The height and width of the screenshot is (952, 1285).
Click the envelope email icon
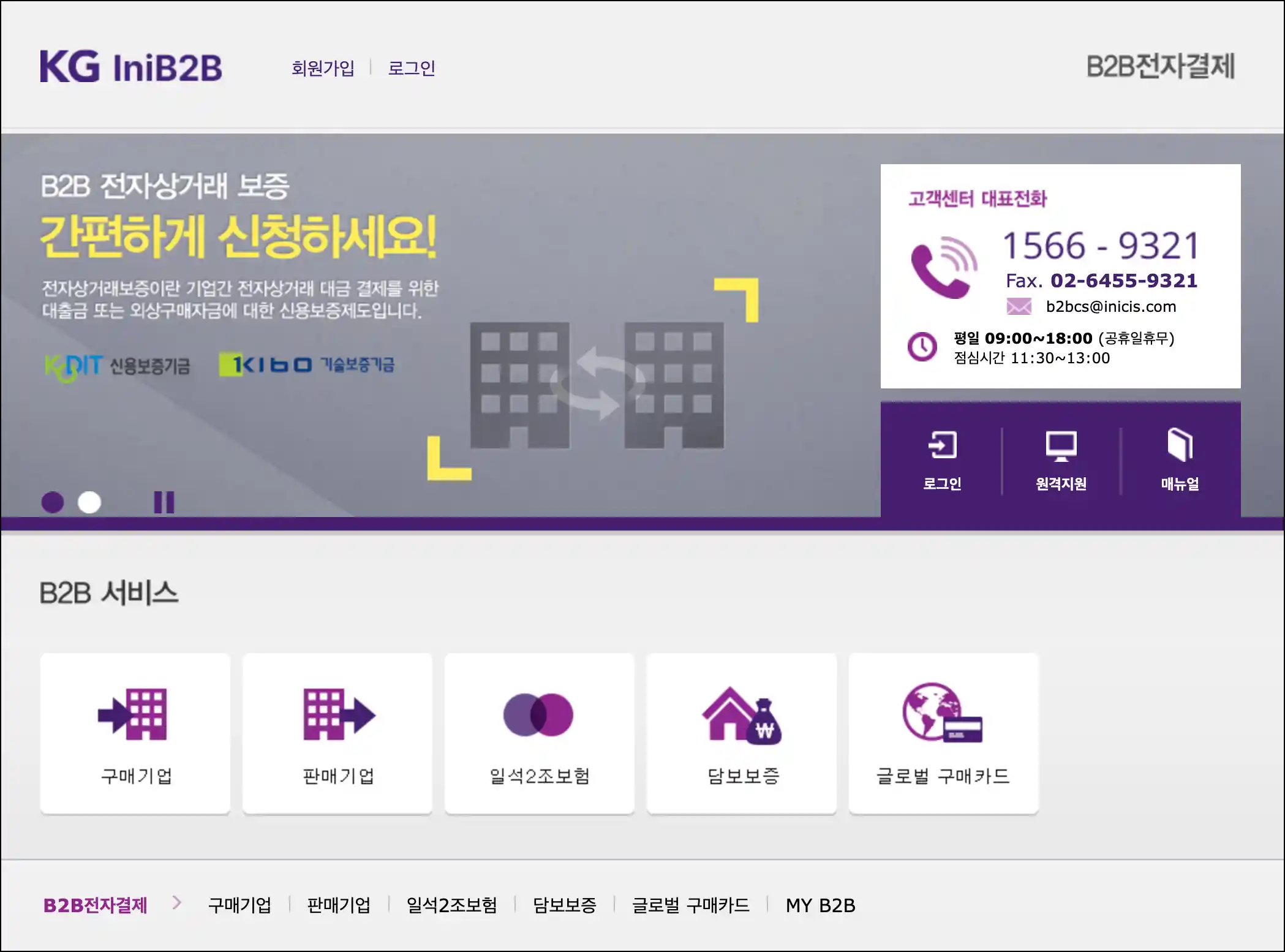pos(1019,306)
